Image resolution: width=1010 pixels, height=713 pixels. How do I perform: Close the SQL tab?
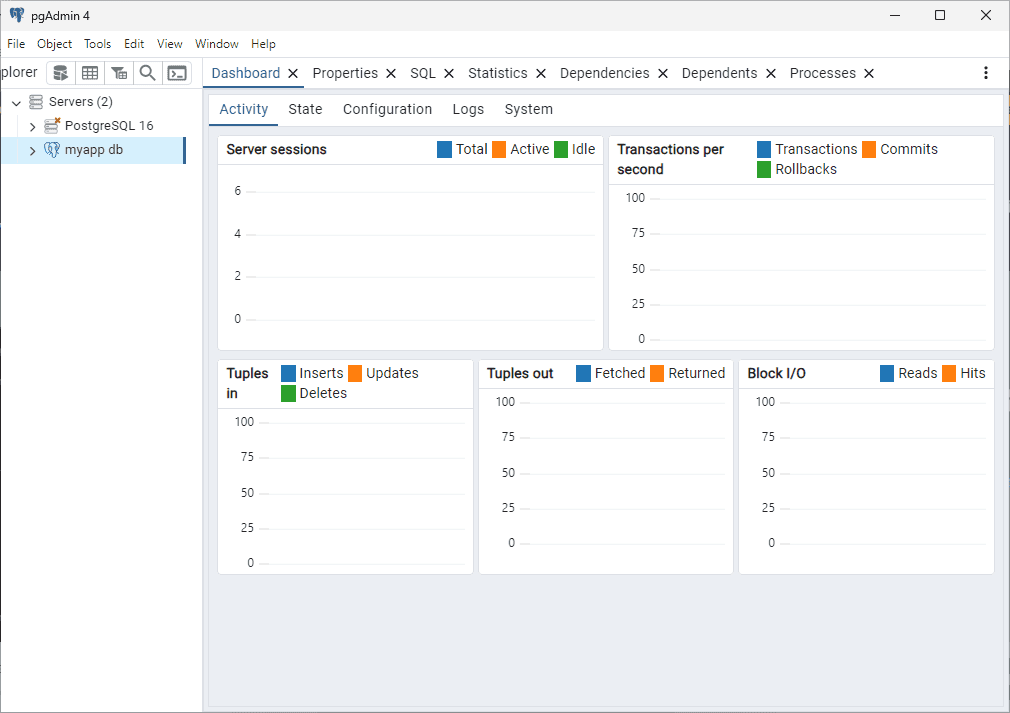tap(449, 73)
